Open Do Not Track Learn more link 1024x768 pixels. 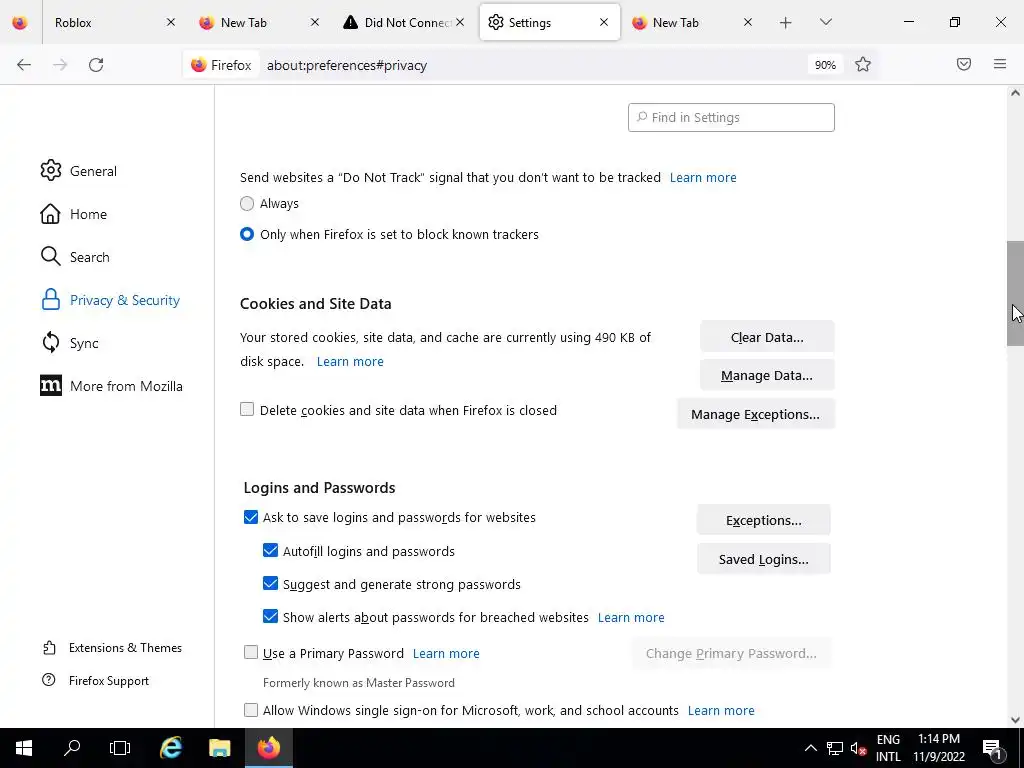coord(703,178)
